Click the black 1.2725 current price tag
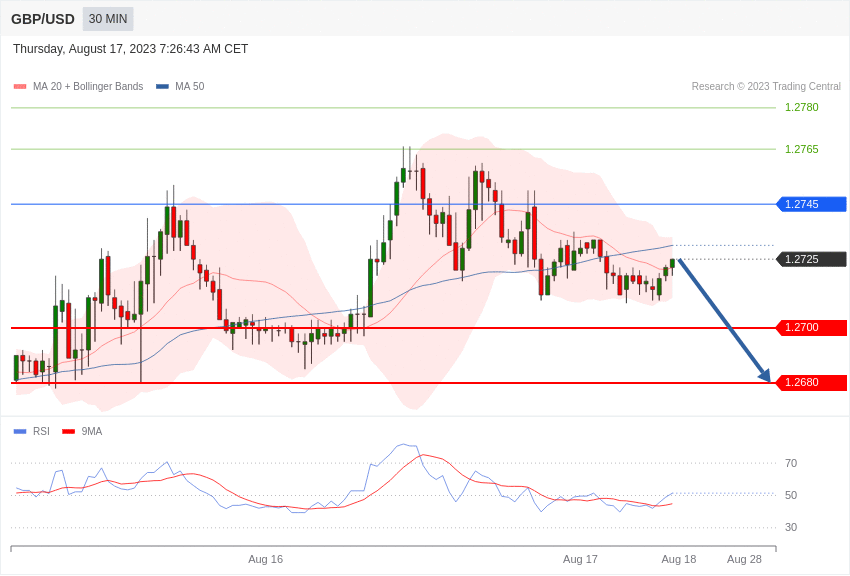The width and height of the screenshot is (850, 576). coord(812,259)
